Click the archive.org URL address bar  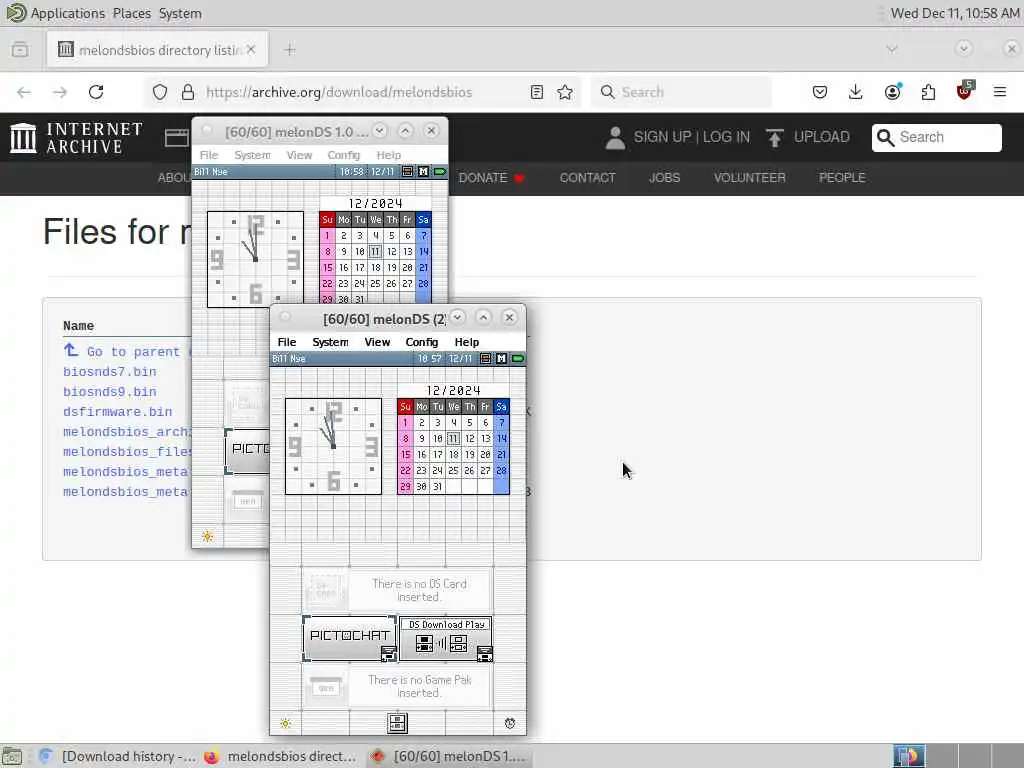point(339,92)
